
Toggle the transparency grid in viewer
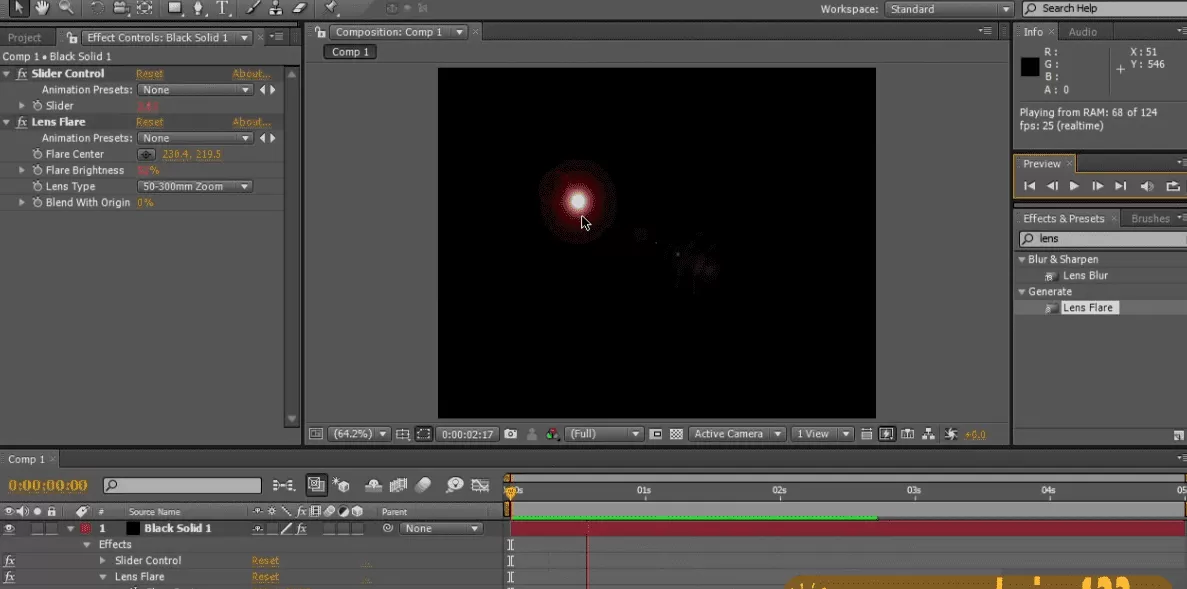tap(676, 434)
